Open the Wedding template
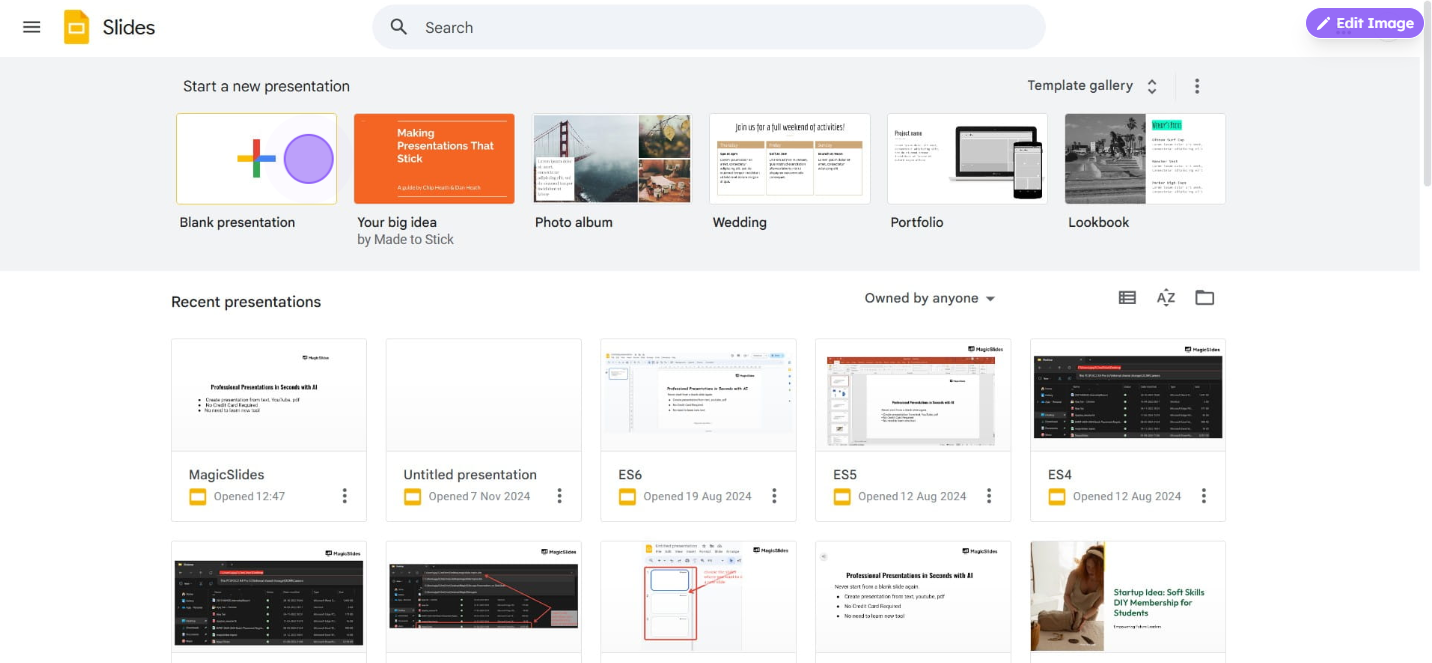Screen dimensions: 1432x663 point(790,159)
